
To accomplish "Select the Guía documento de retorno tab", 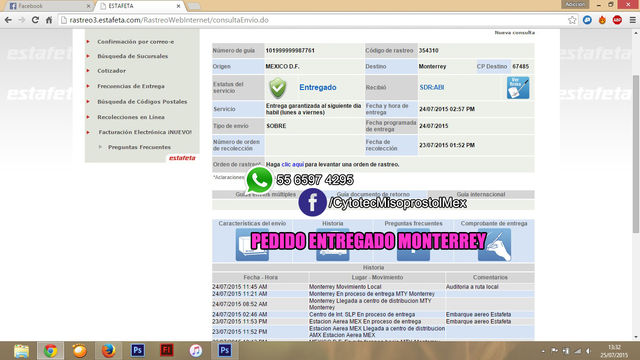I will click(373, 194).
